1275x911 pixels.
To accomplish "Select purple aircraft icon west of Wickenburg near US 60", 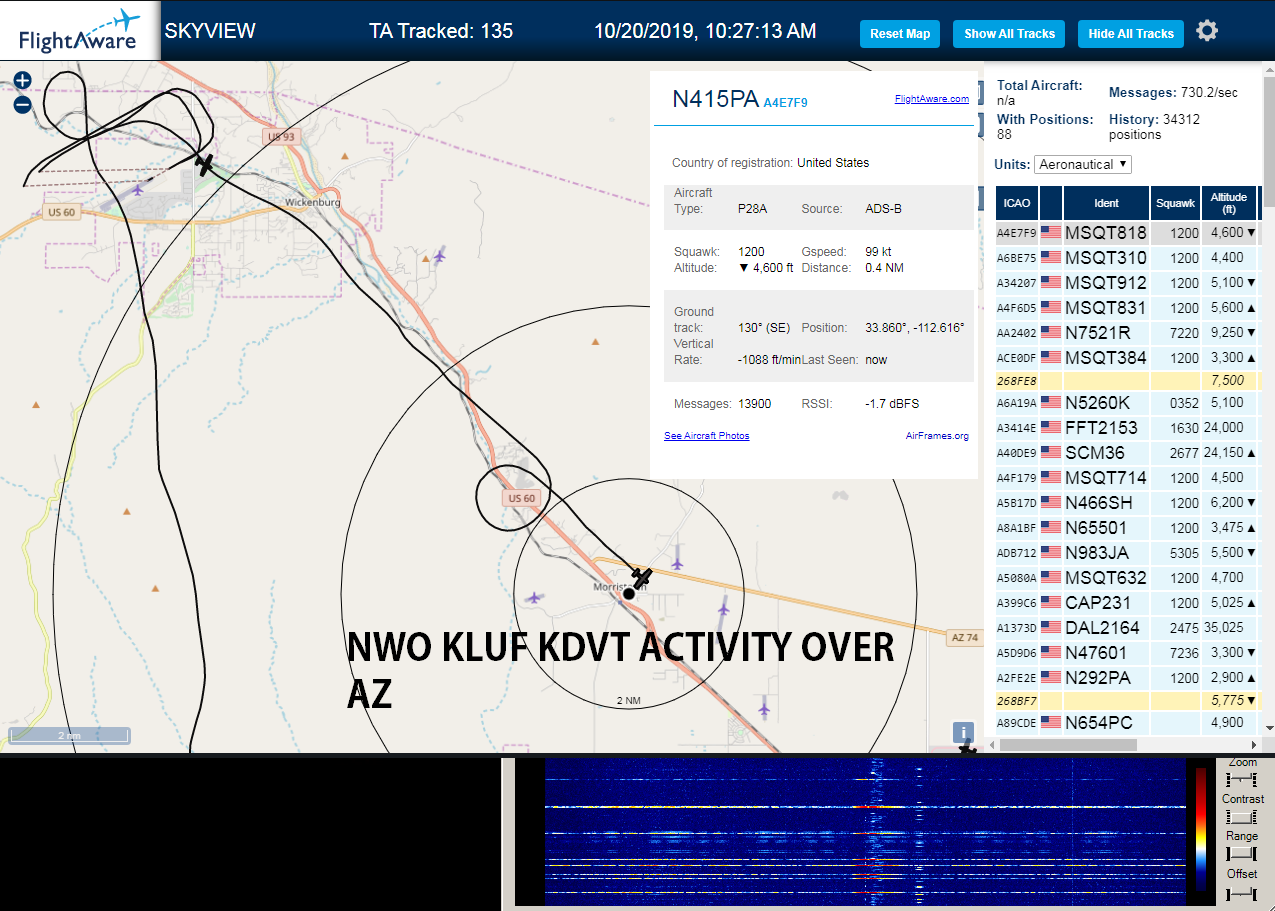I will pyautogui.click(x=137, y=188).
